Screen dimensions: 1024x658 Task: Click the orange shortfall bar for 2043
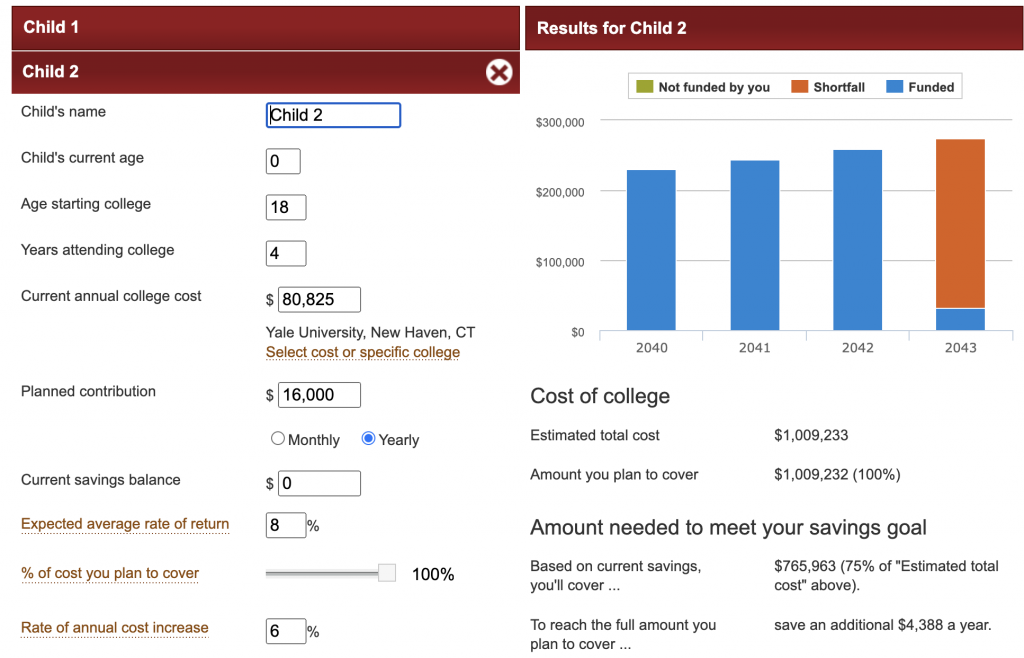[960, 222]
